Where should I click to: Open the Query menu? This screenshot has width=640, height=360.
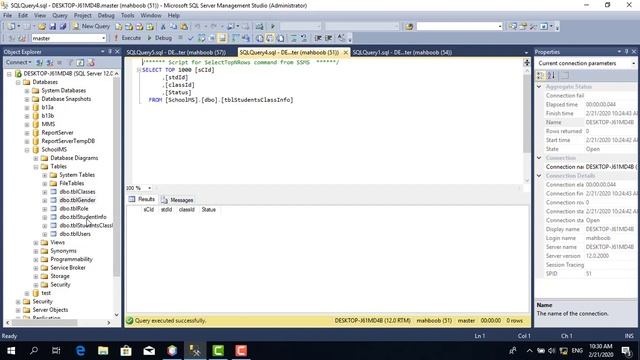pos(60,16)
